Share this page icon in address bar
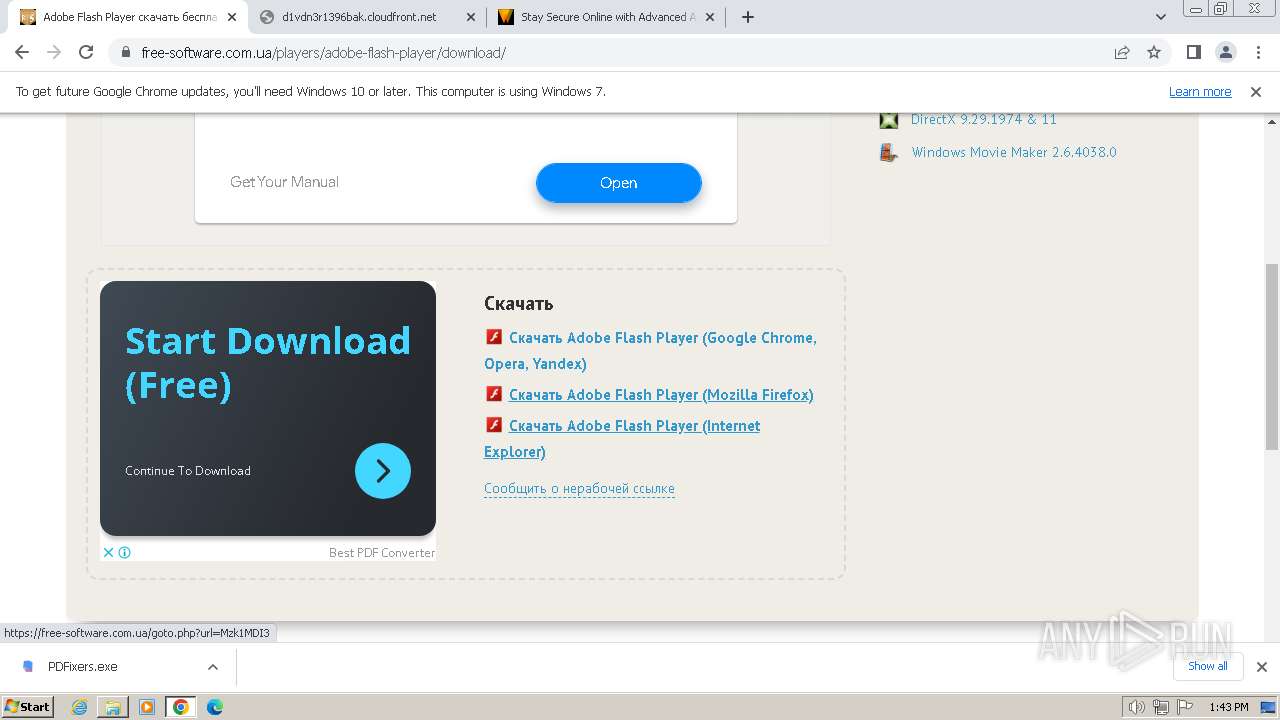 pyautogui.click(x=1122, y=53)
